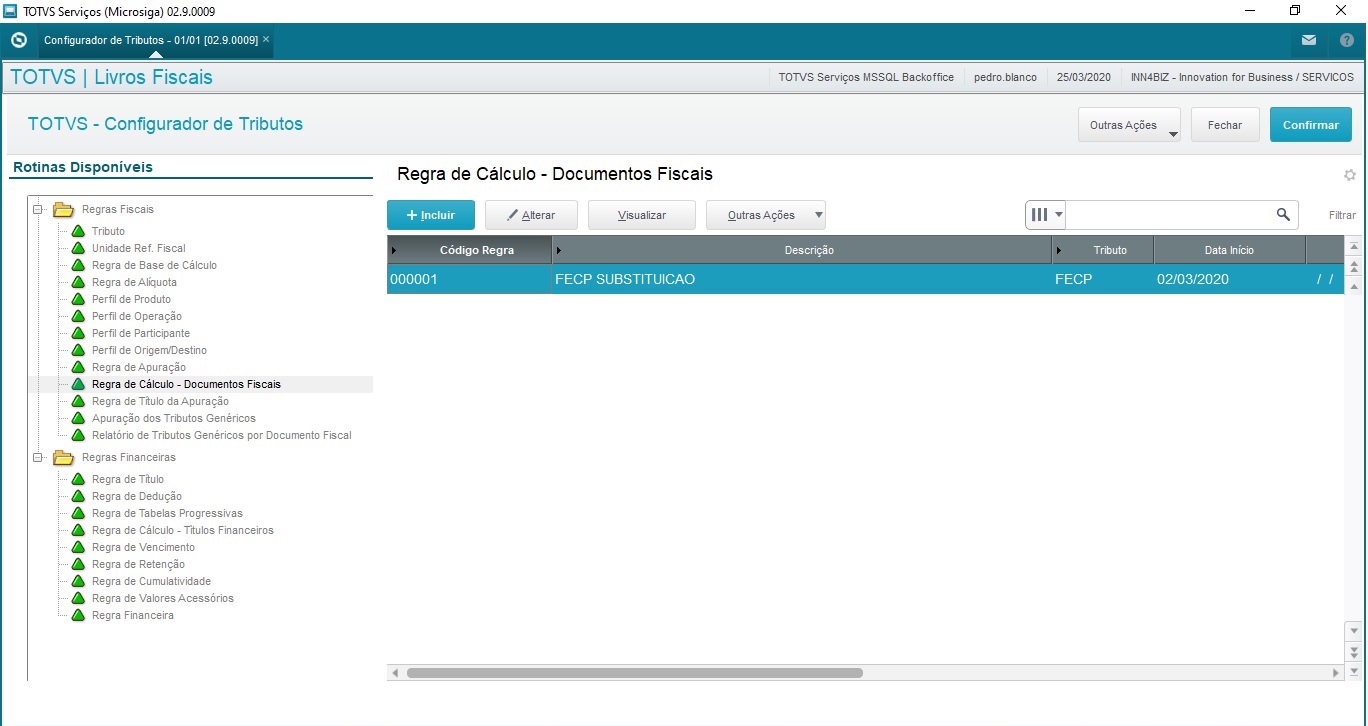Open the grid's Outras Ações dropdown

(766, 215)
